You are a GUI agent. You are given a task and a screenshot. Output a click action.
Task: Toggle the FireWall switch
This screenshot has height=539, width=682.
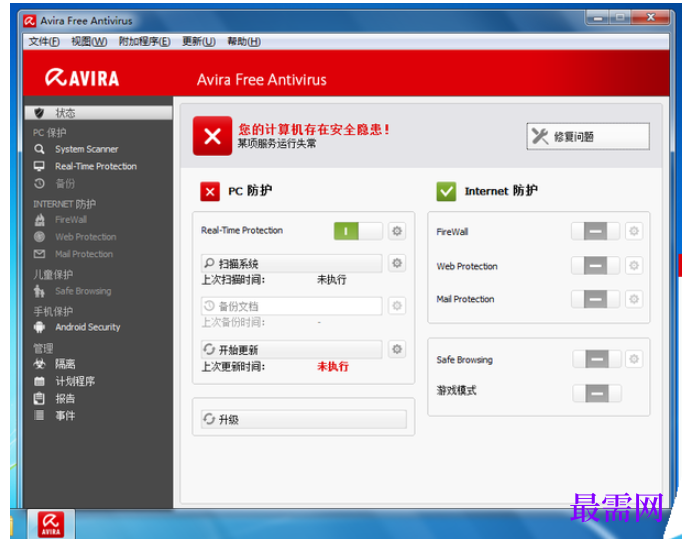tap(595, 231)
